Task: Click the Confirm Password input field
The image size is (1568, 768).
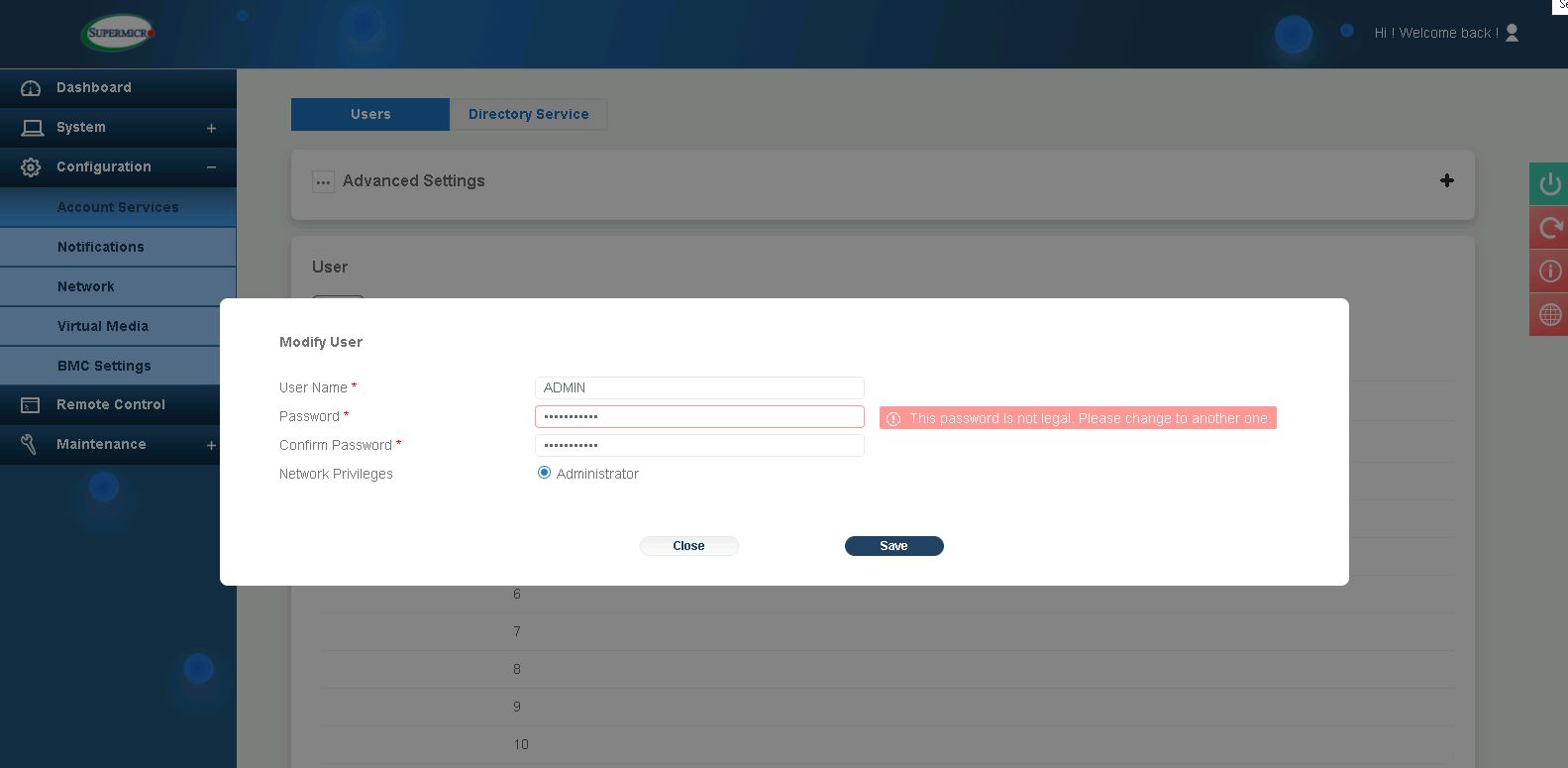Action: click(x=699, y=445)
